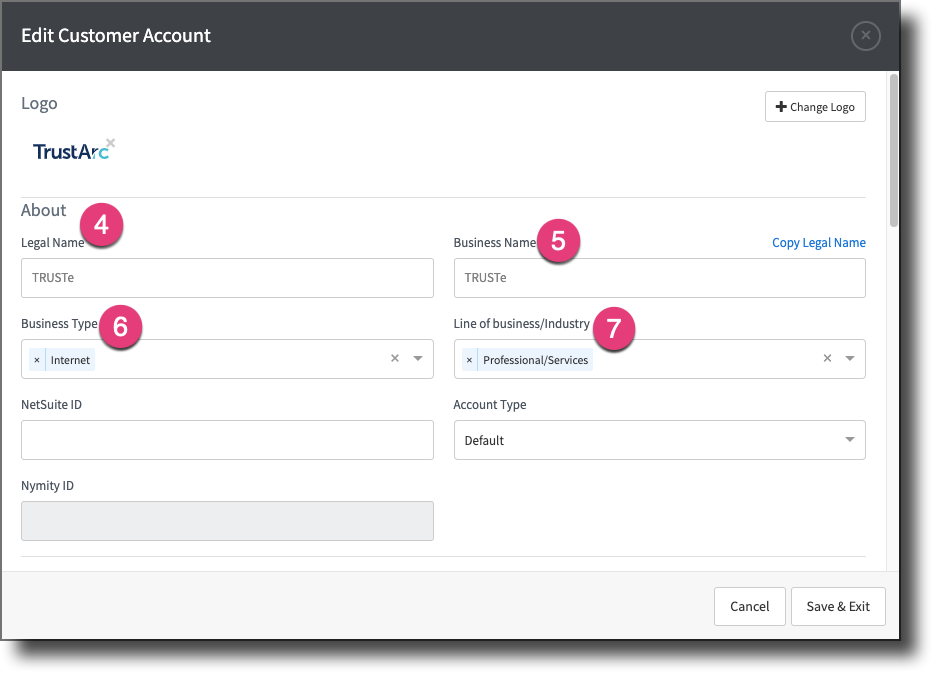Click the plus icon on Change Logo

781,107
